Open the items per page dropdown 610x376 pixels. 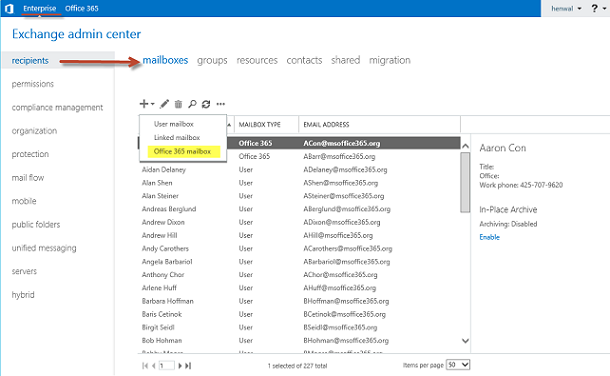pos(458,365)
